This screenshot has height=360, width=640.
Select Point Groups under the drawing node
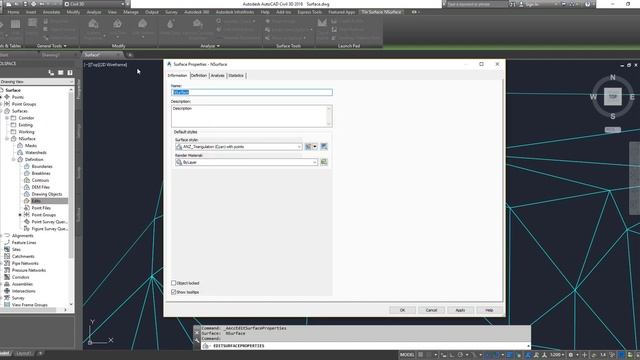[x=24, y=104]
